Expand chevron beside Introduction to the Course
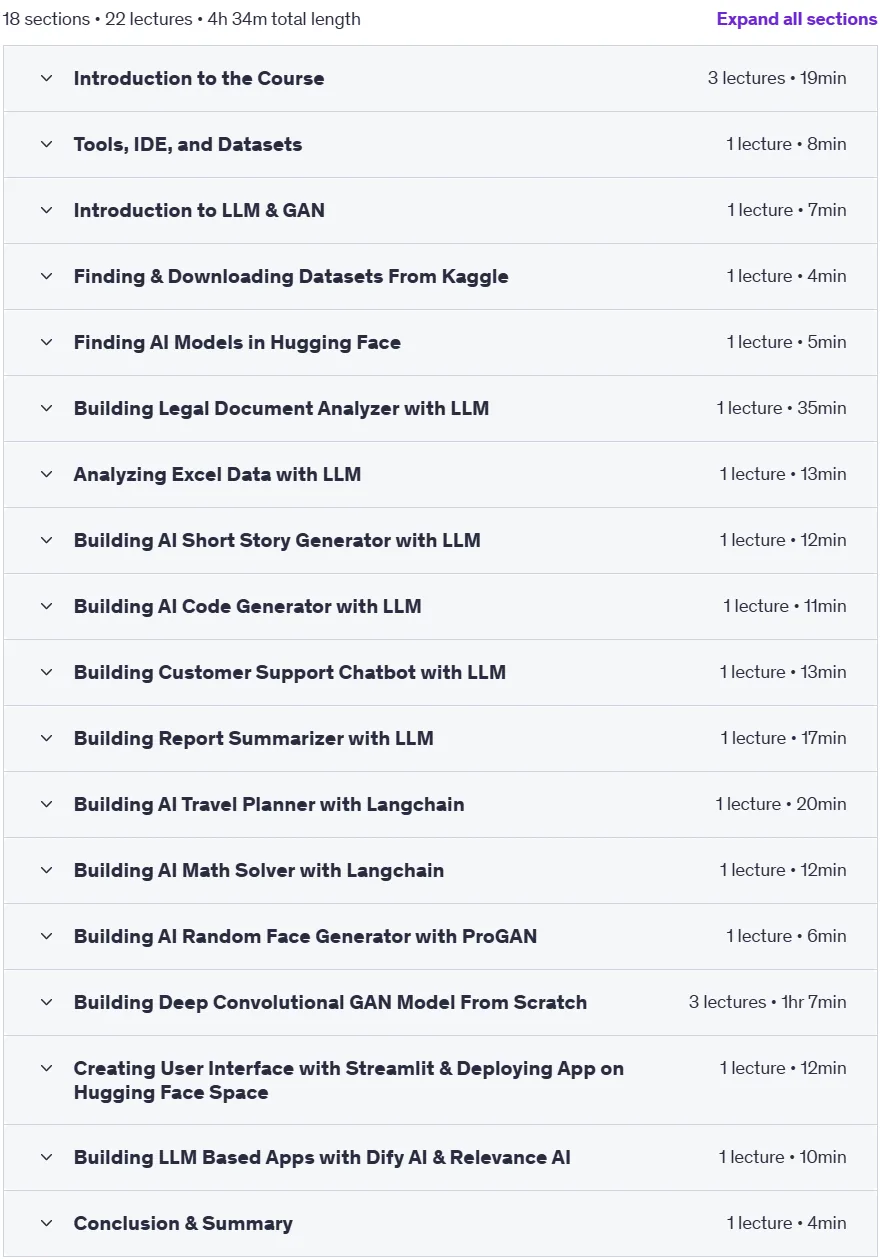Image resolution: width=880 pixels, height=1259 pixels. (x=46, y=78)
